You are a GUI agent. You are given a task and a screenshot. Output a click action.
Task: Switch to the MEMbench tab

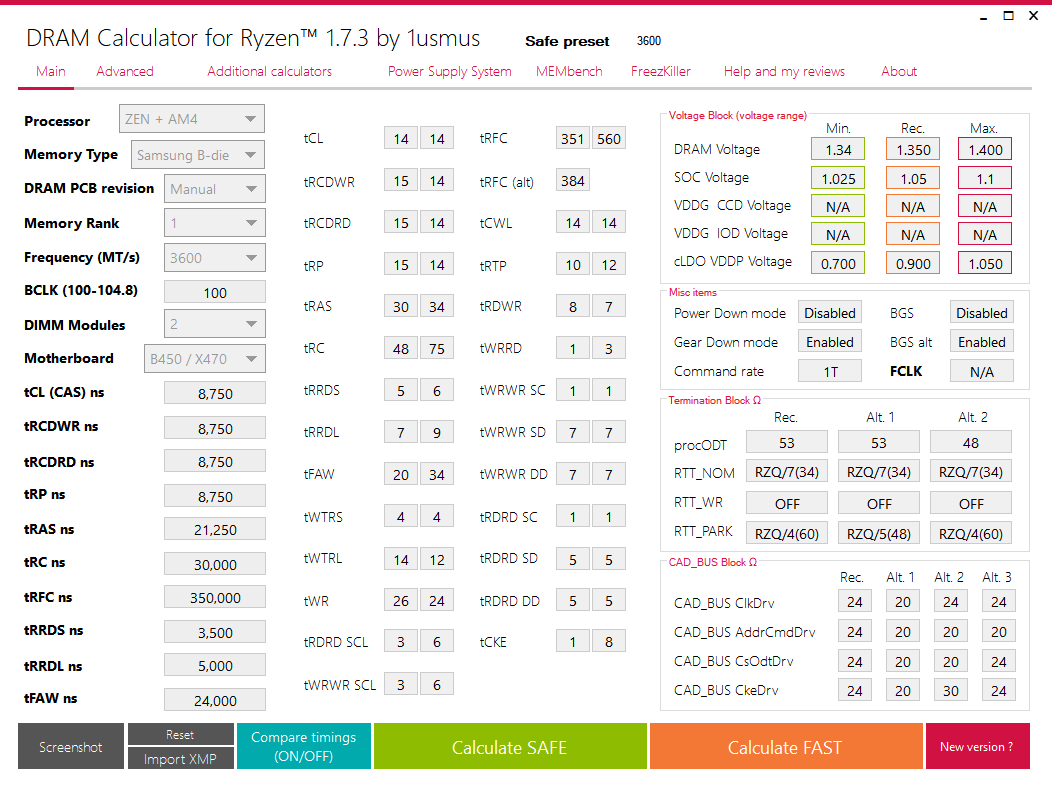[x=569, y=71]
